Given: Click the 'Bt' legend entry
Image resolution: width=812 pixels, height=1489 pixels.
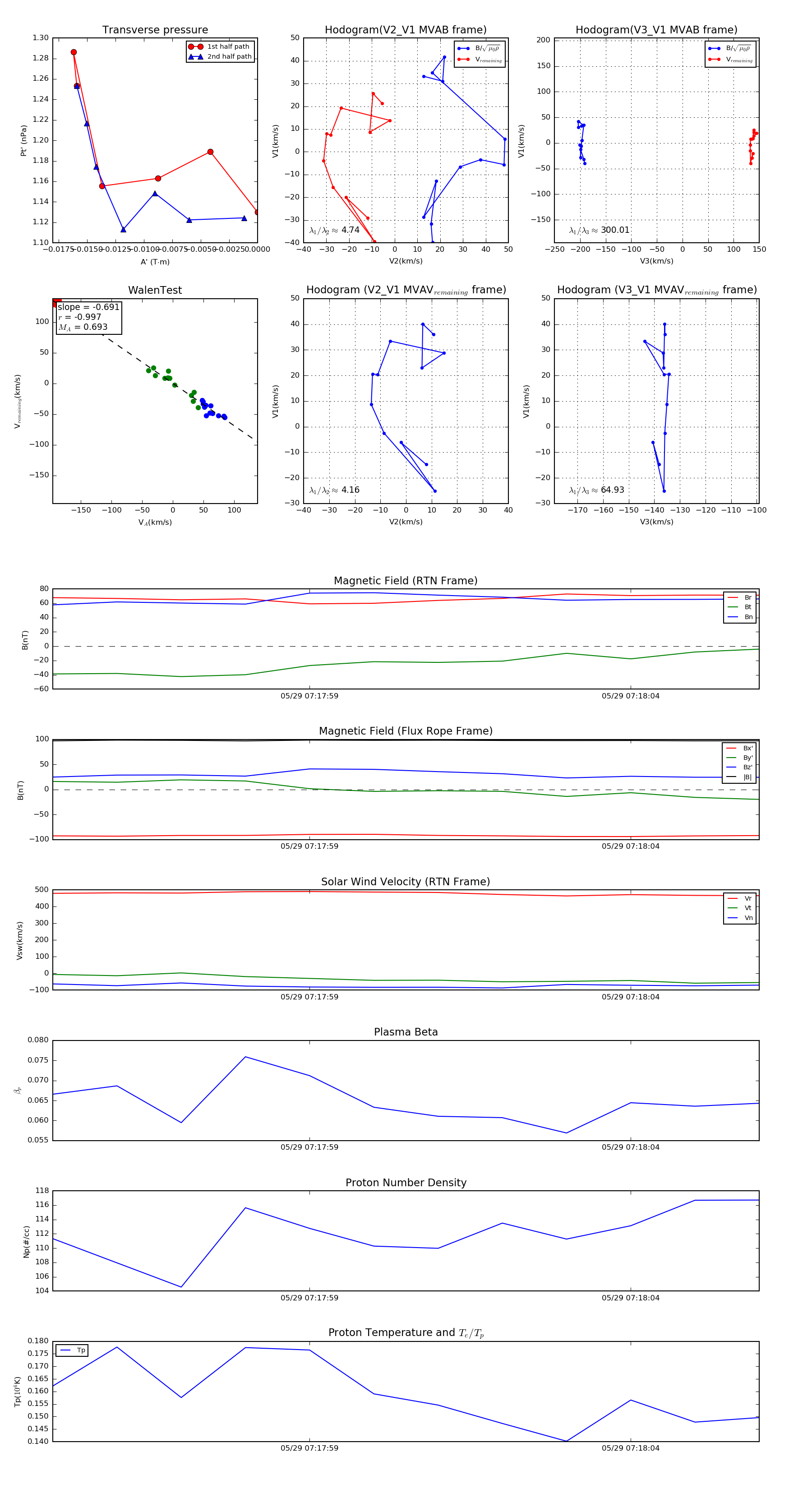Looking at the screenshot, I should pos(740,607).
